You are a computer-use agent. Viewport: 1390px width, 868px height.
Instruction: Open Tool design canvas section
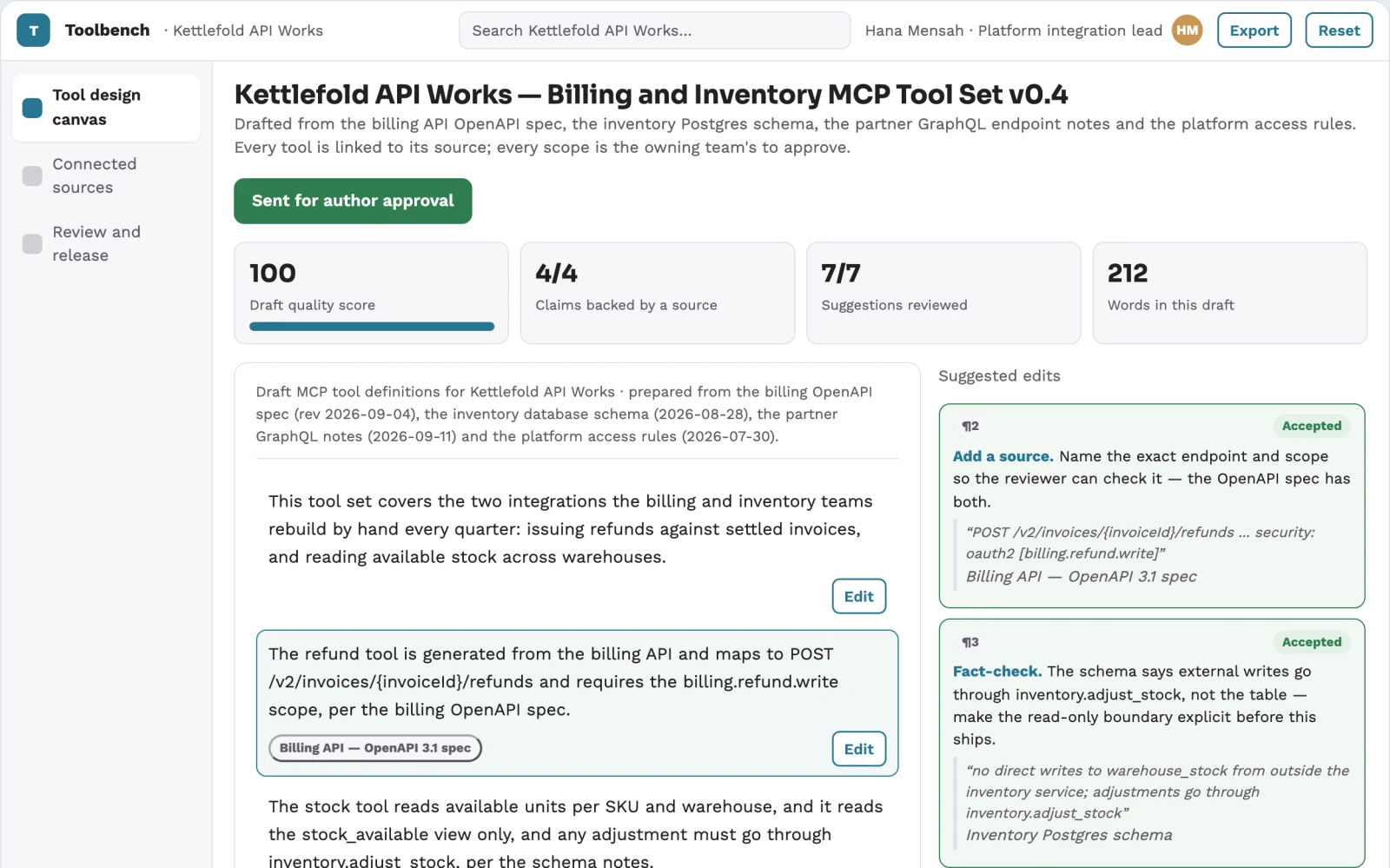pos(106,108)
